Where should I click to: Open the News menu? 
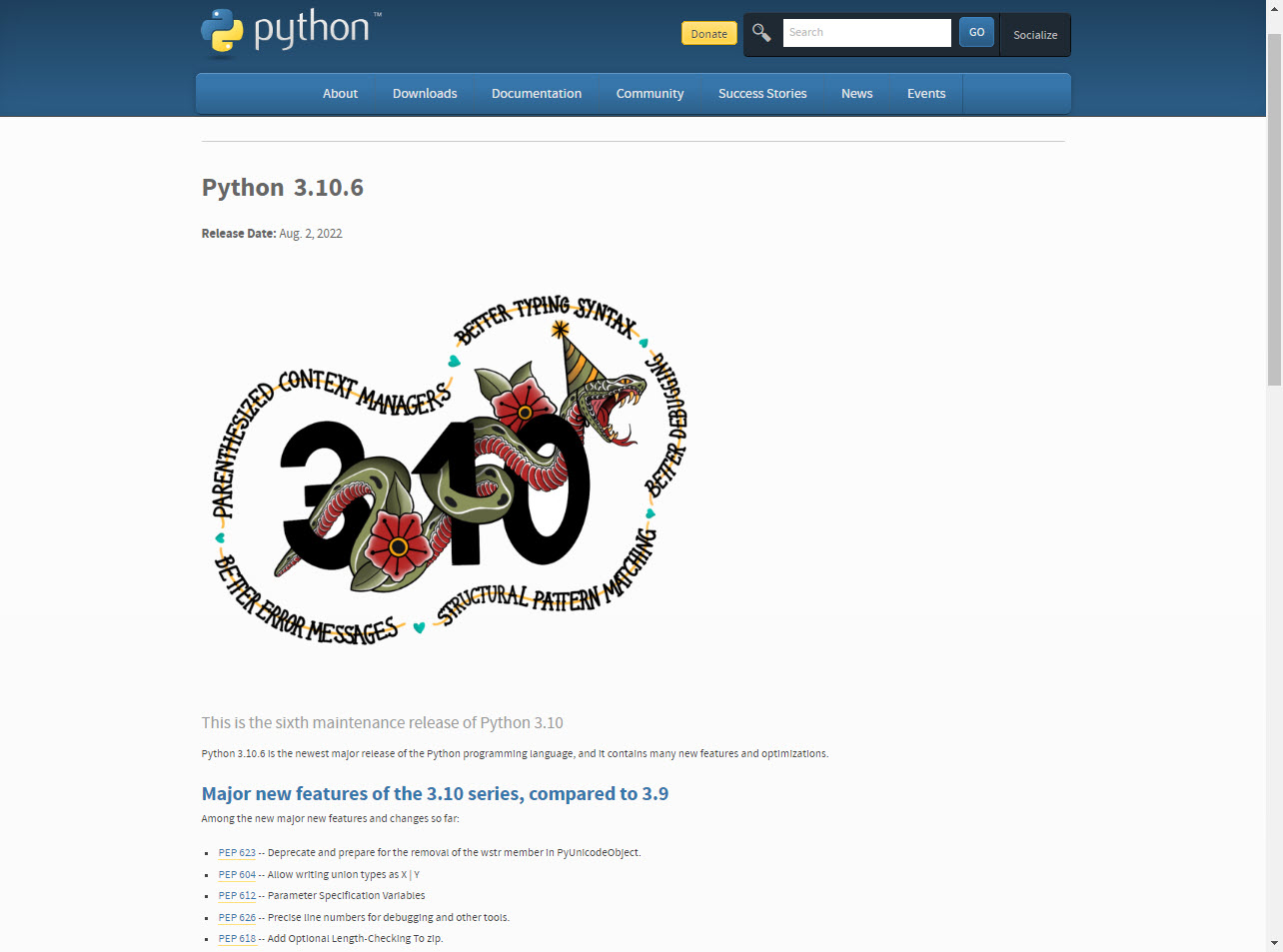click(857, 93)
